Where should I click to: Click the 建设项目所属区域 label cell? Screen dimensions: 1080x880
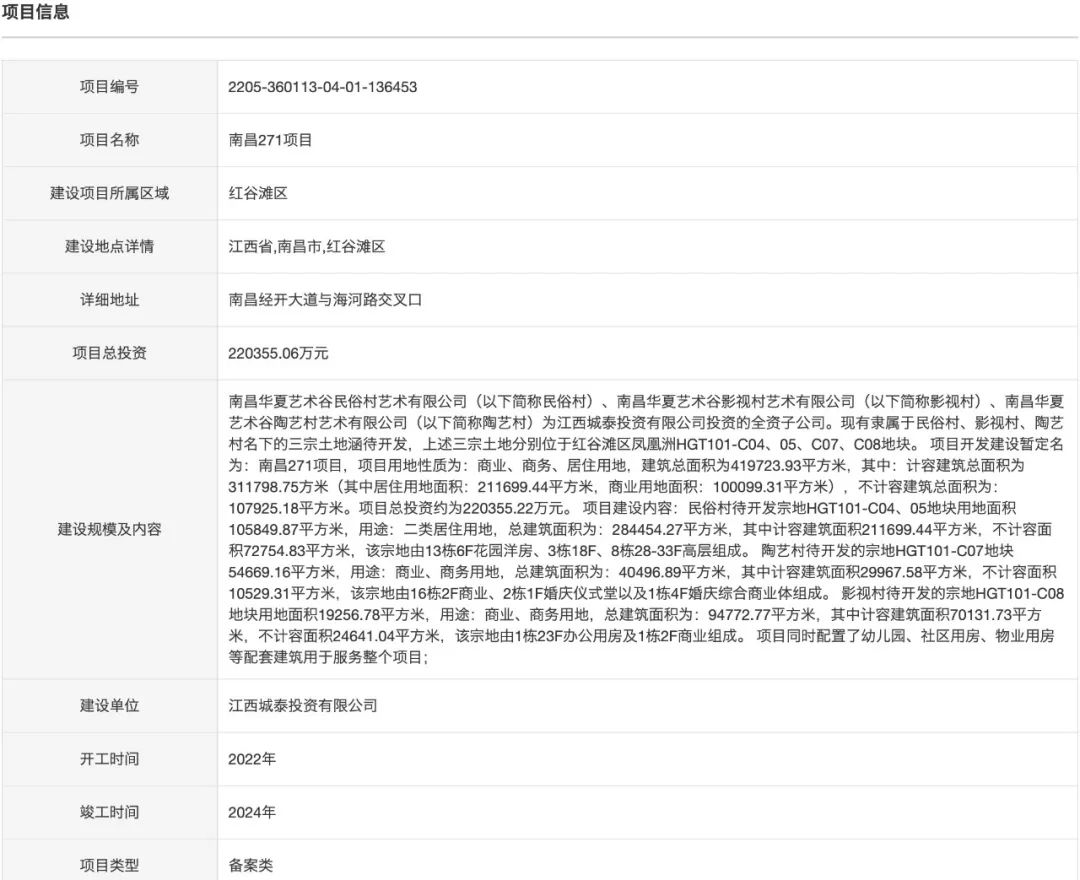[x=108, y=193]
